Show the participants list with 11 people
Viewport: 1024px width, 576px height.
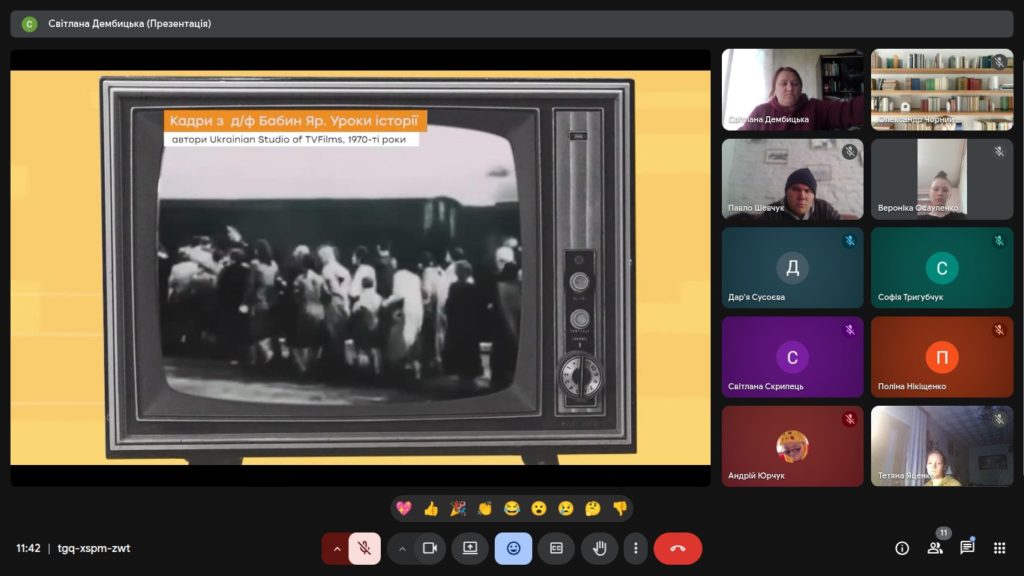pyautogui.click(x=935, y=547)
